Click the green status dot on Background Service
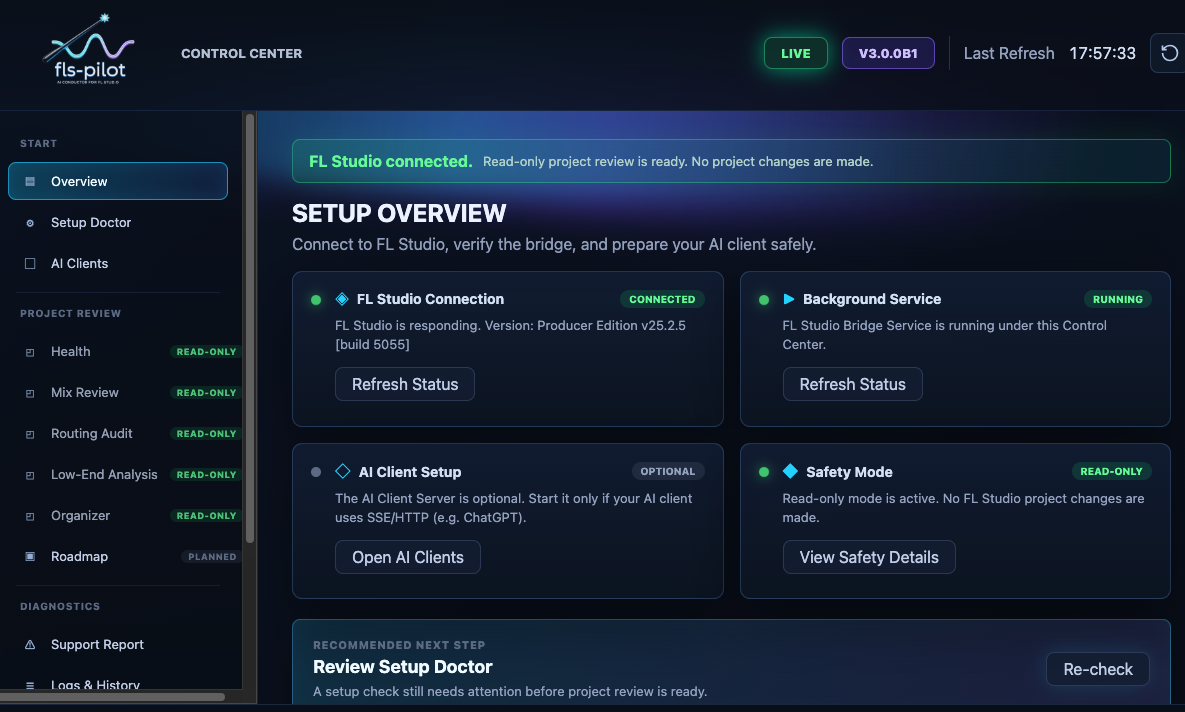This screenshot has height=712, width=1185. click(x=764, y=300)
